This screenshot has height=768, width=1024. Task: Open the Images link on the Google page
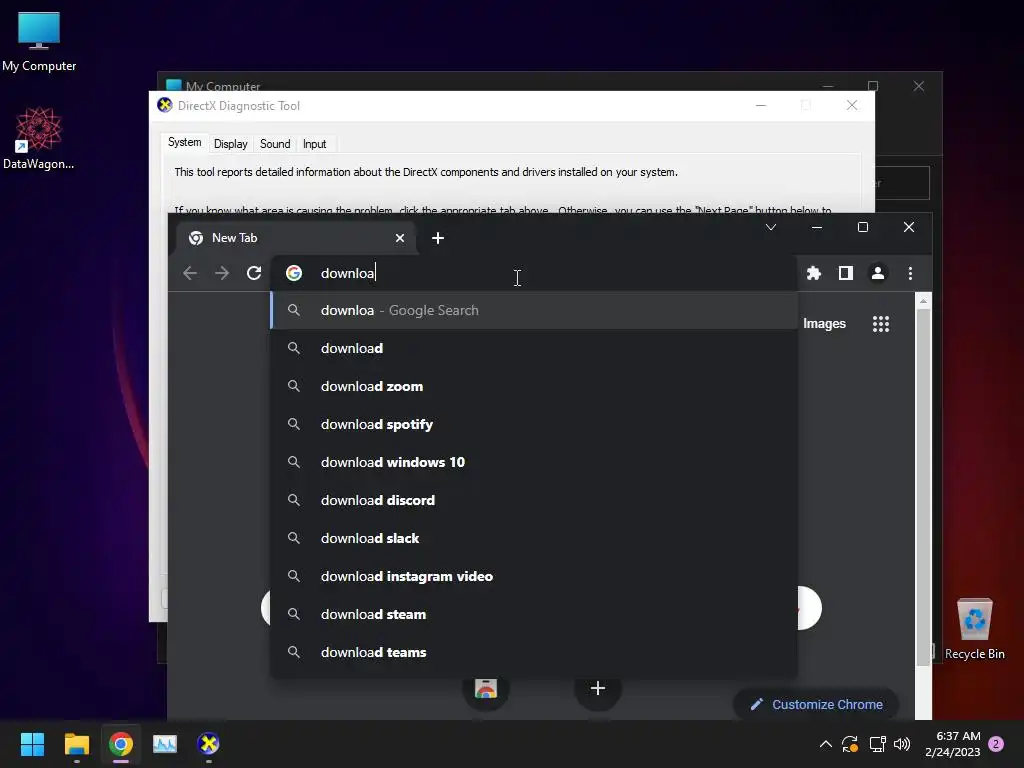tap(824, 324)
